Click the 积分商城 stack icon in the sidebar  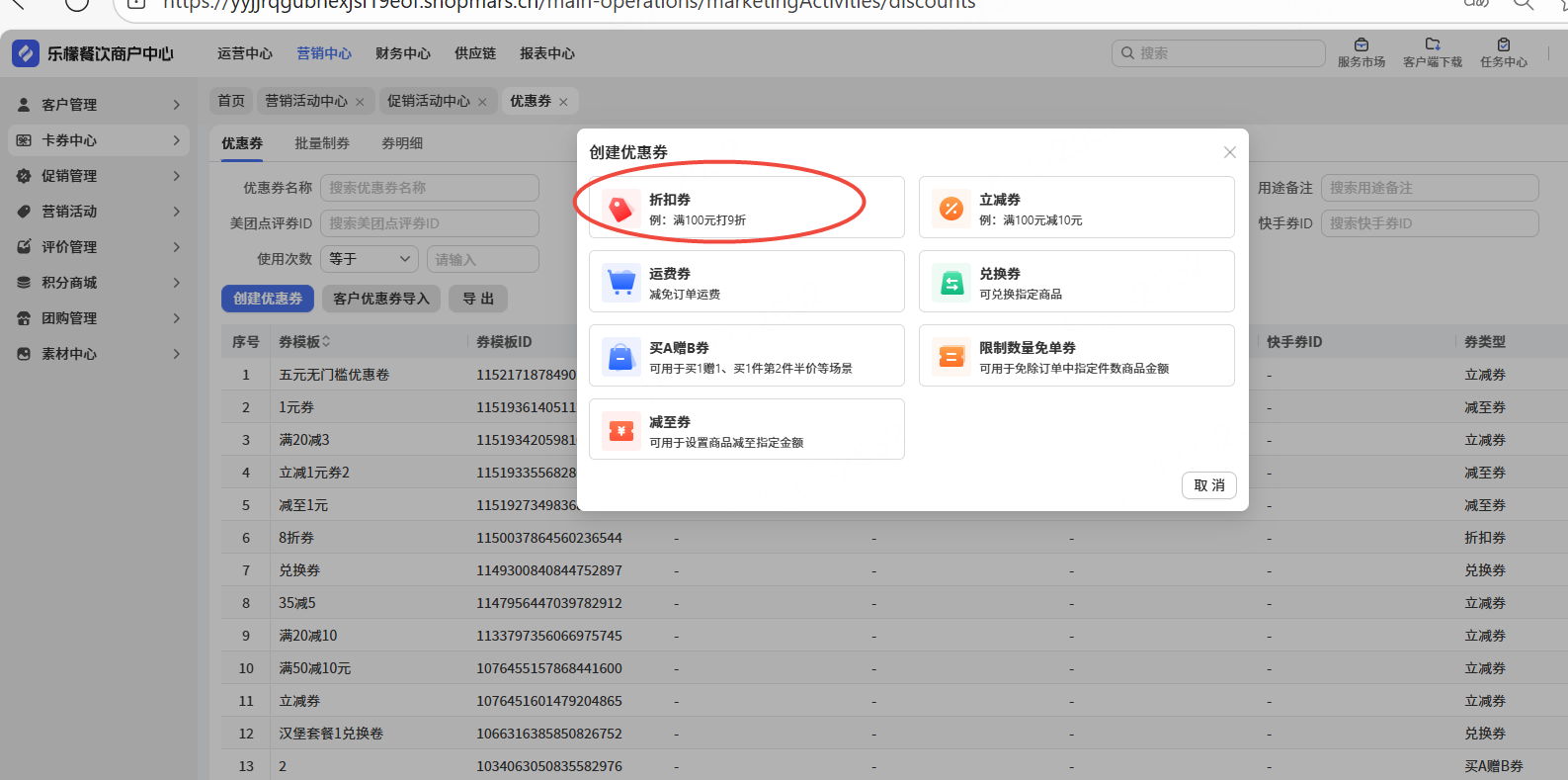pyautogui.click(x=24, y=283)
